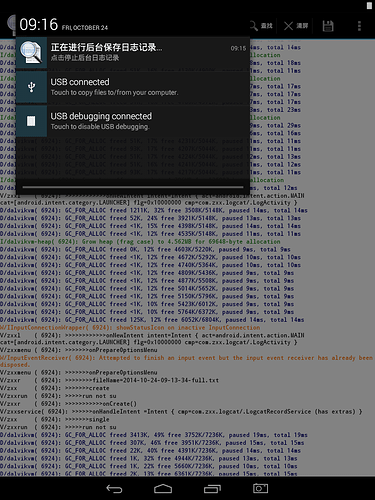Select the "freed 307K, 46% free" log line
The image size is (375, 500).
pyautogui.click(x=152, y=443)
